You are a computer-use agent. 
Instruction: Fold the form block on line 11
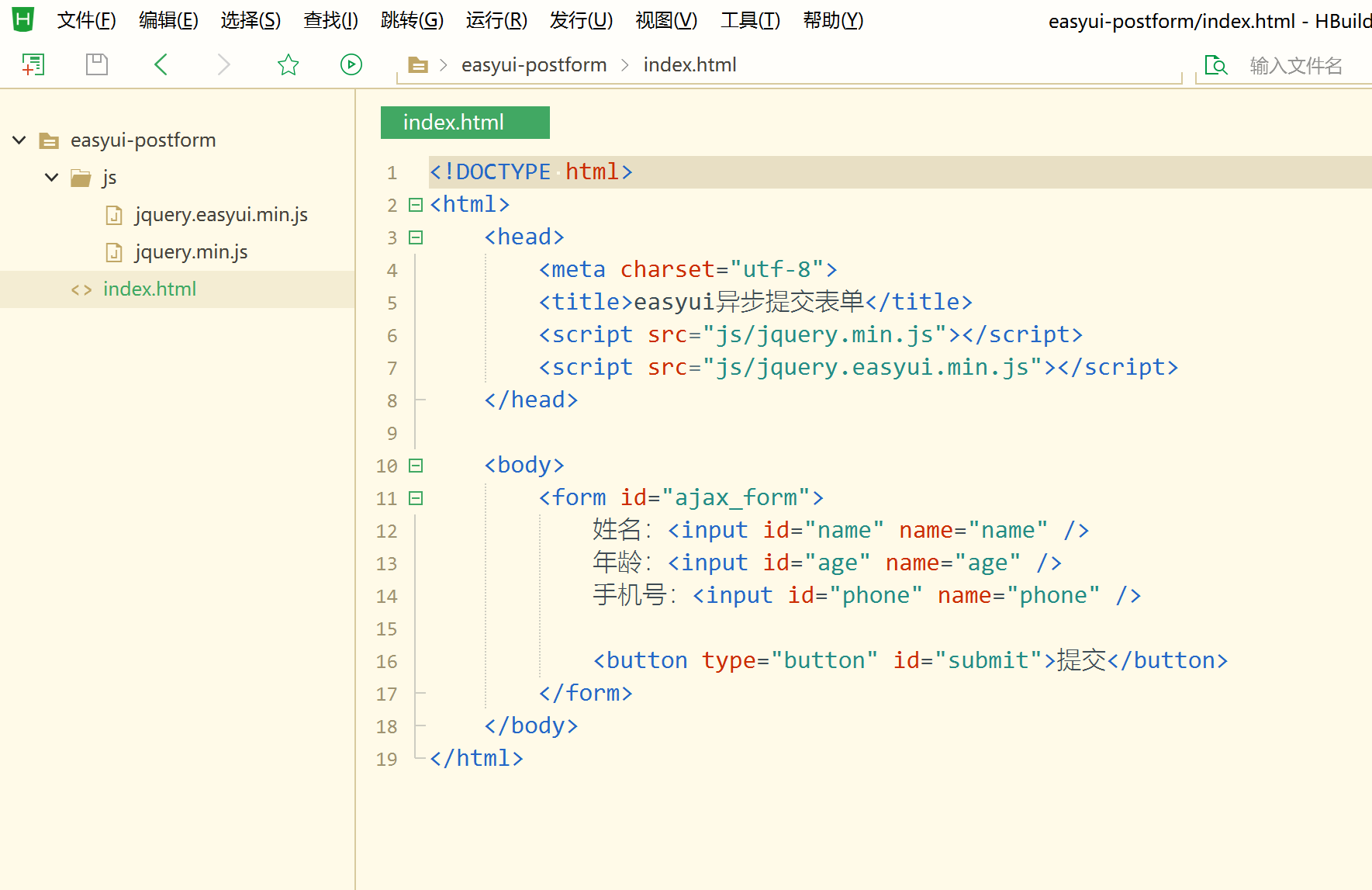(x=416, y=498)
